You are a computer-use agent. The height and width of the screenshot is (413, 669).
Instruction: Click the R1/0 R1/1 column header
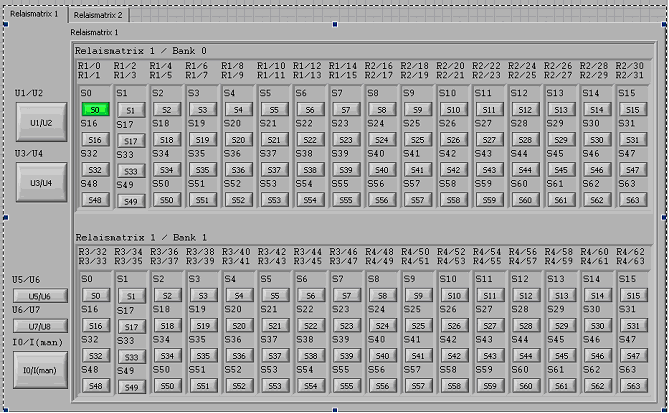pos(89,70)
